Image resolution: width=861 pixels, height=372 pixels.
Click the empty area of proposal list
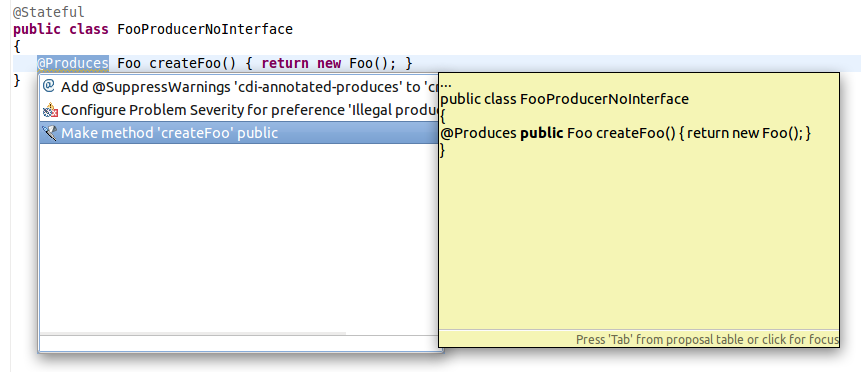pyautogui.click(x=238, y=236)
